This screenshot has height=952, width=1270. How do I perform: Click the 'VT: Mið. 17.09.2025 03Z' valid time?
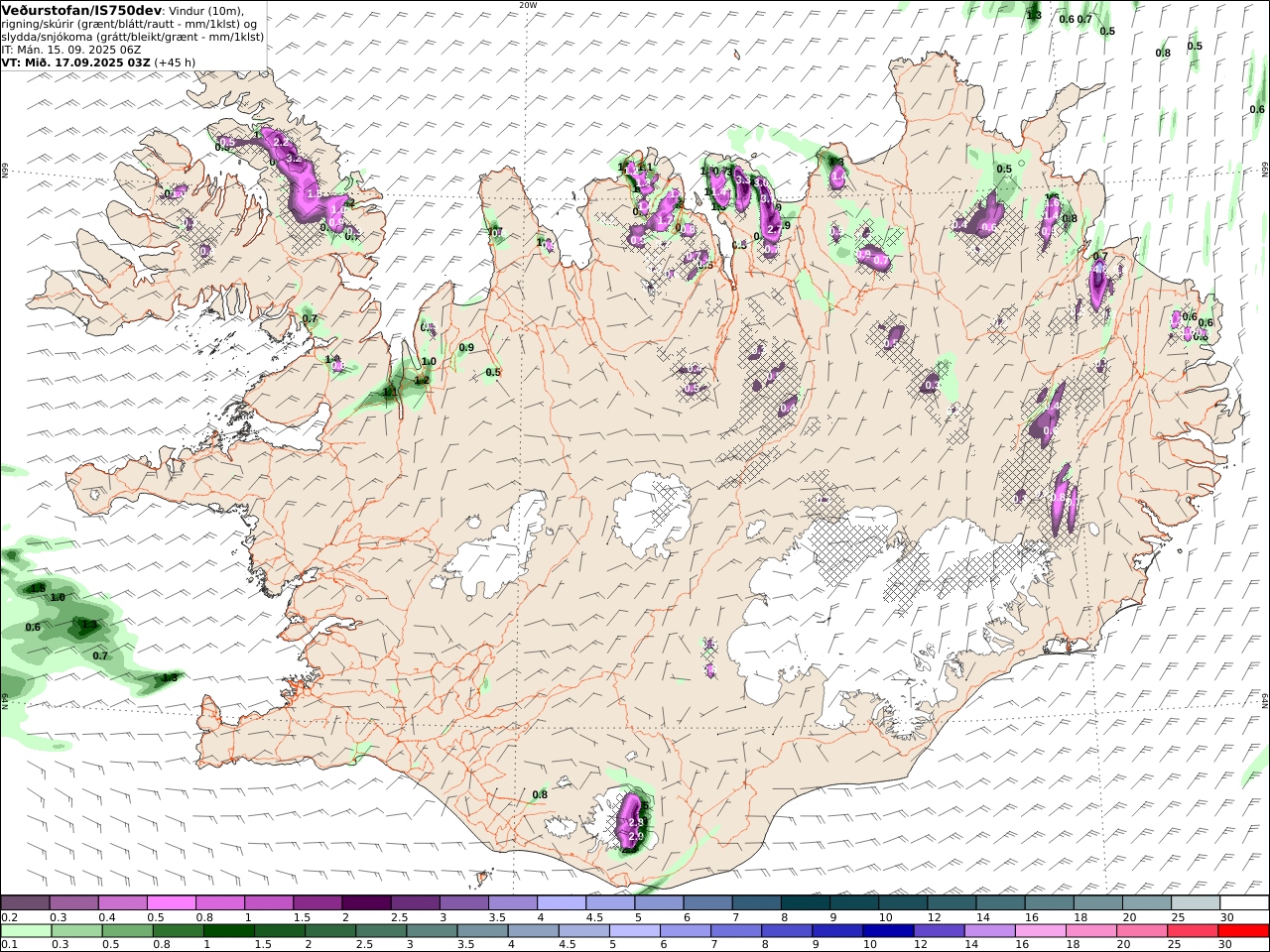click(75, 61)
